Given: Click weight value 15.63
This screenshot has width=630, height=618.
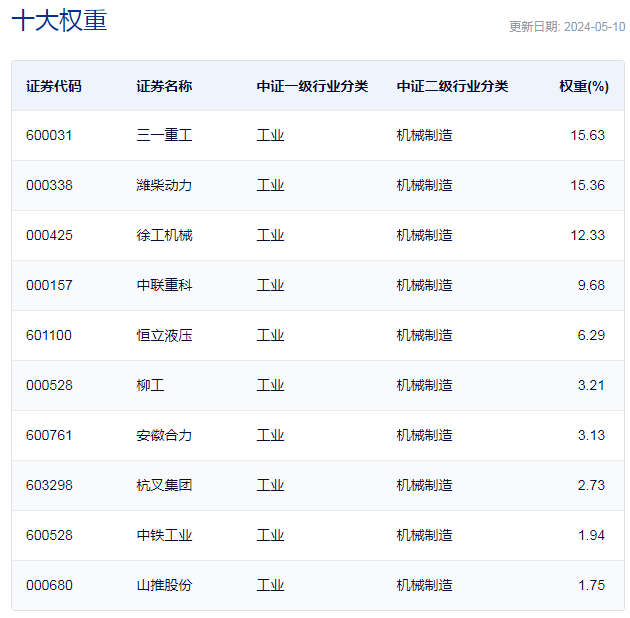Looking at the screenshot, I should point(587,135).
